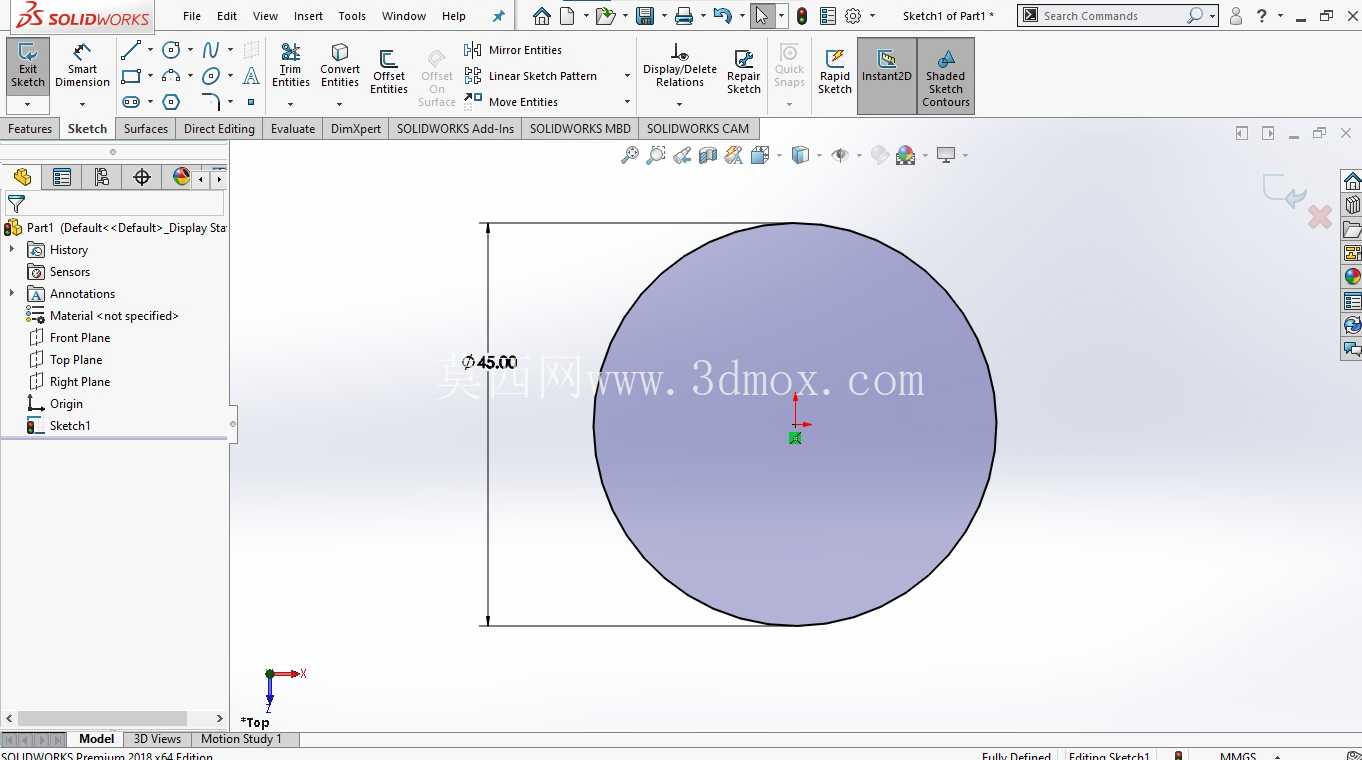Click the Repair Sketch icon
Screen dimensions: 1362x760
click(x=744, y=72)
